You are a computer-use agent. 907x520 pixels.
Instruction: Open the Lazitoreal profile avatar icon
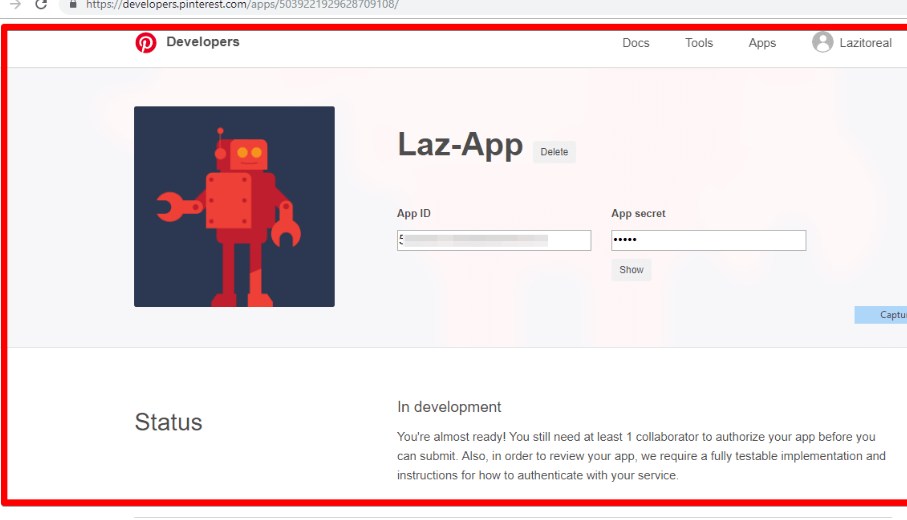pos(822,42)
